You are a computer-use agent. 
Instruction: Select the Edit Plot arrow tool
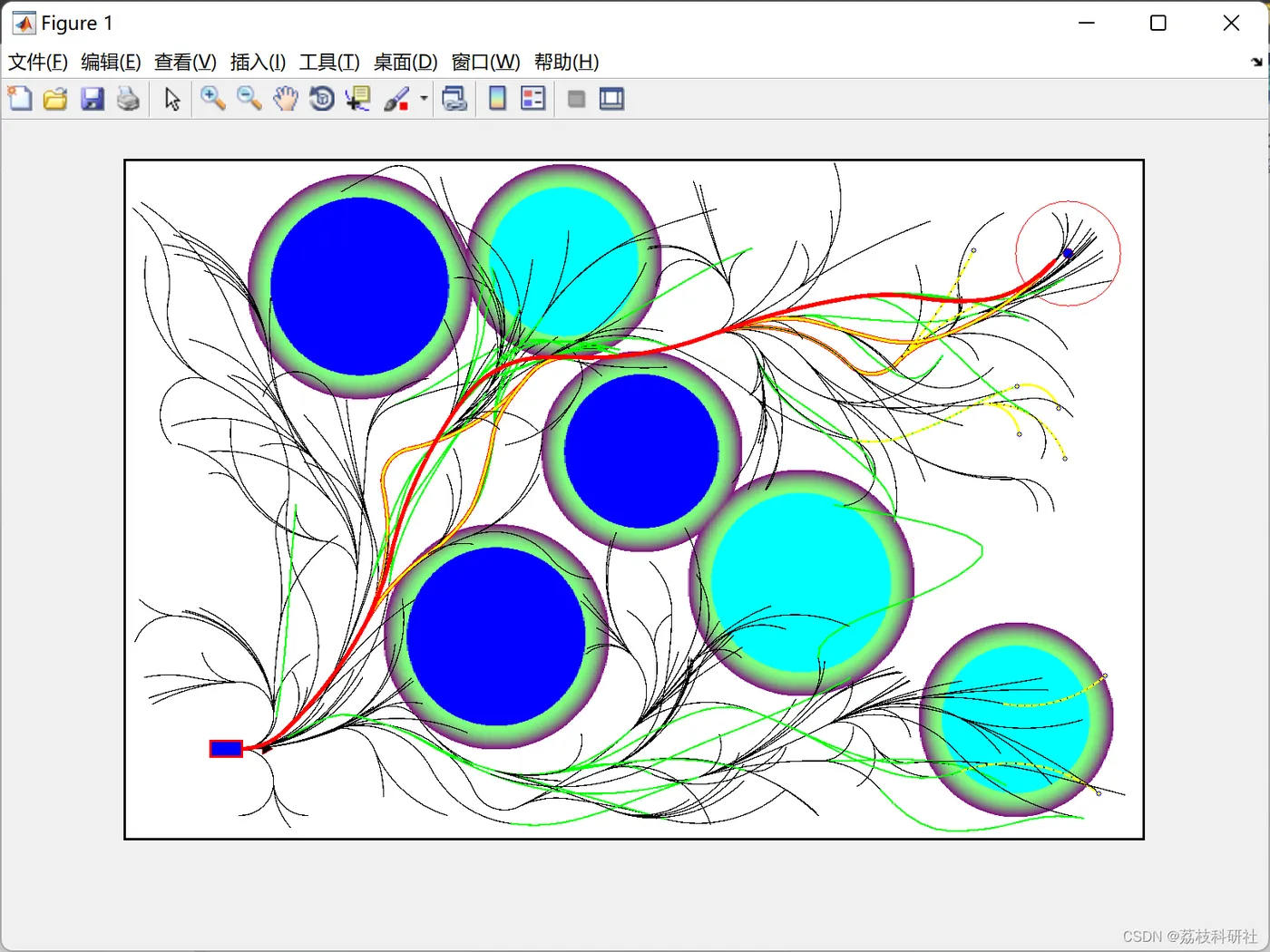coord(172,99)
